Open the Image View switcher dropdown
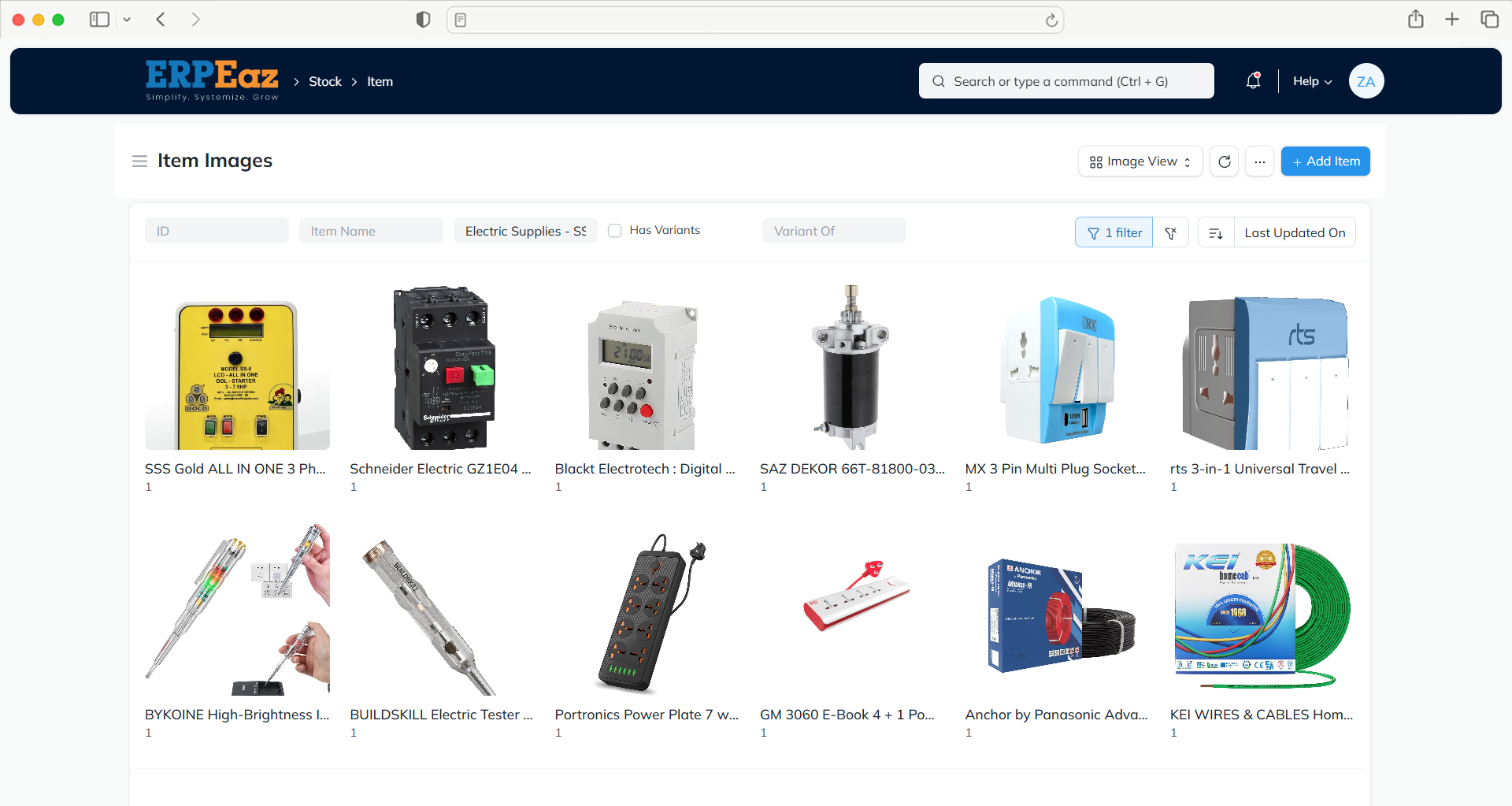 point(1140,162)
